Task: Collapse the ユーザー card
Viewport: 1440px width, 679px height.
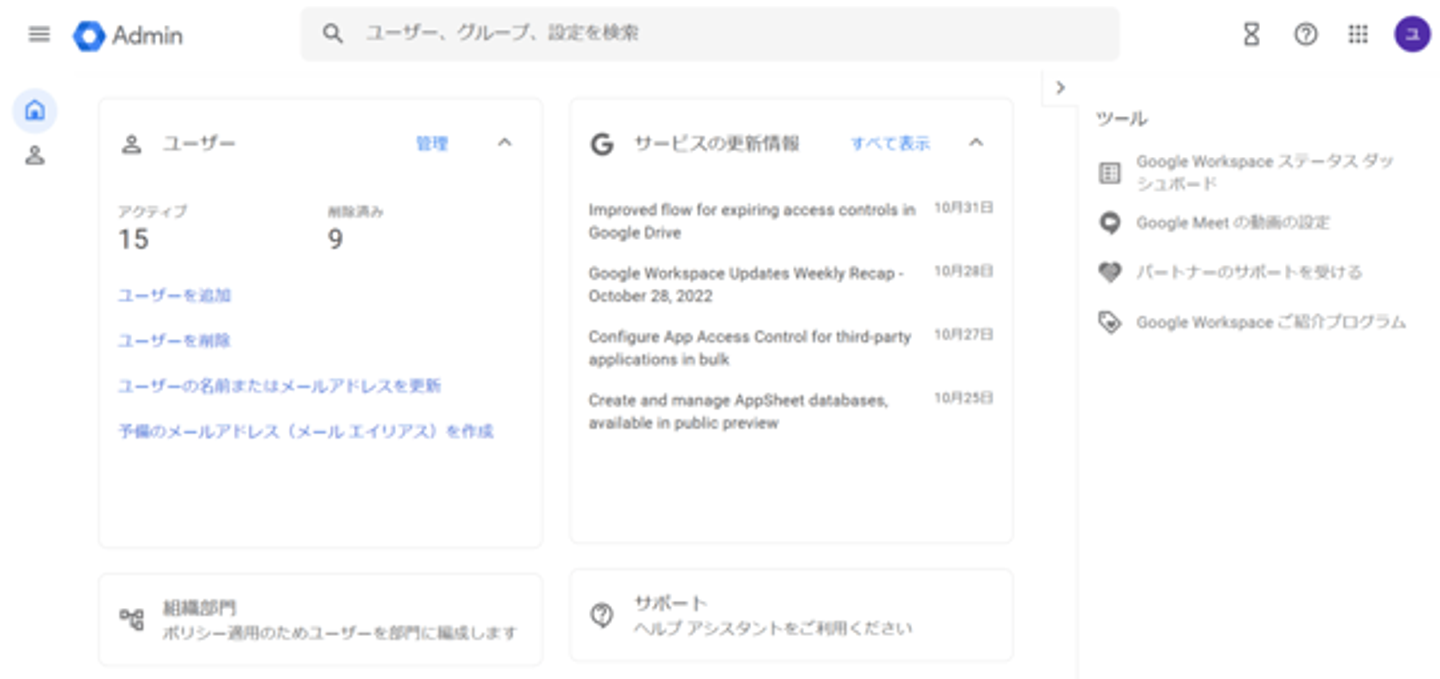Action: point(505,143)
